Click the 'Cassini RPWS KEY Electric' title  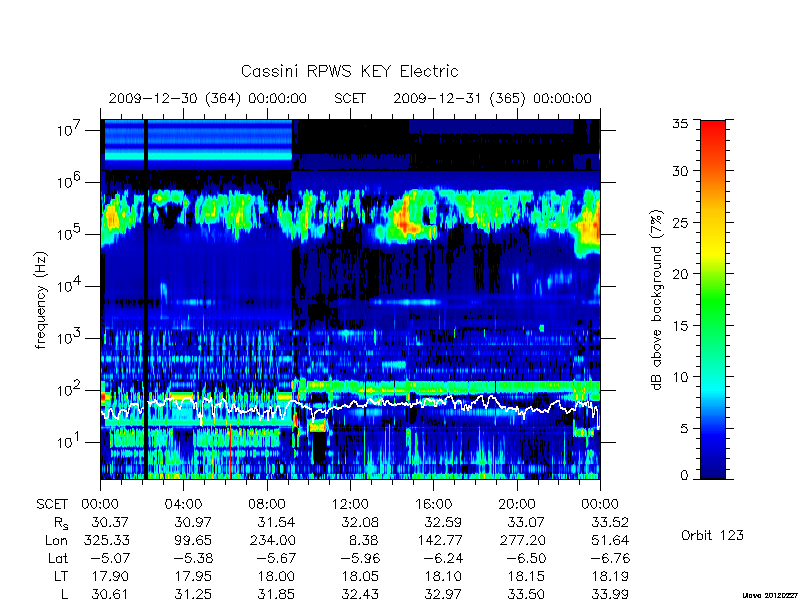(349, 71)
